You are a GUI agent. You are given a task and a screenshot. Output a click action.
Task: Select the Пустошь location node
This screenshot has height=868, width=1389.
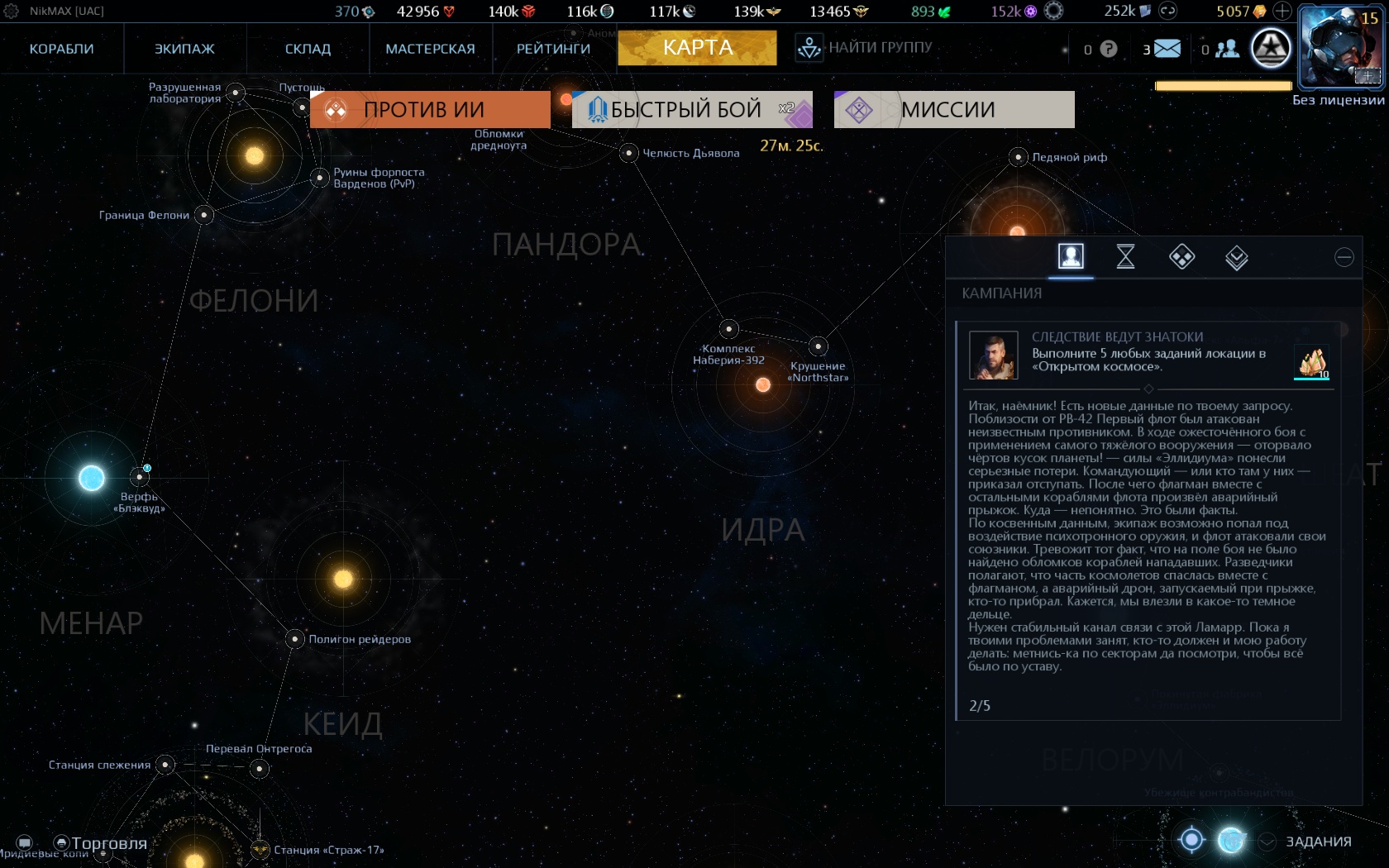(x=302, y=107)
